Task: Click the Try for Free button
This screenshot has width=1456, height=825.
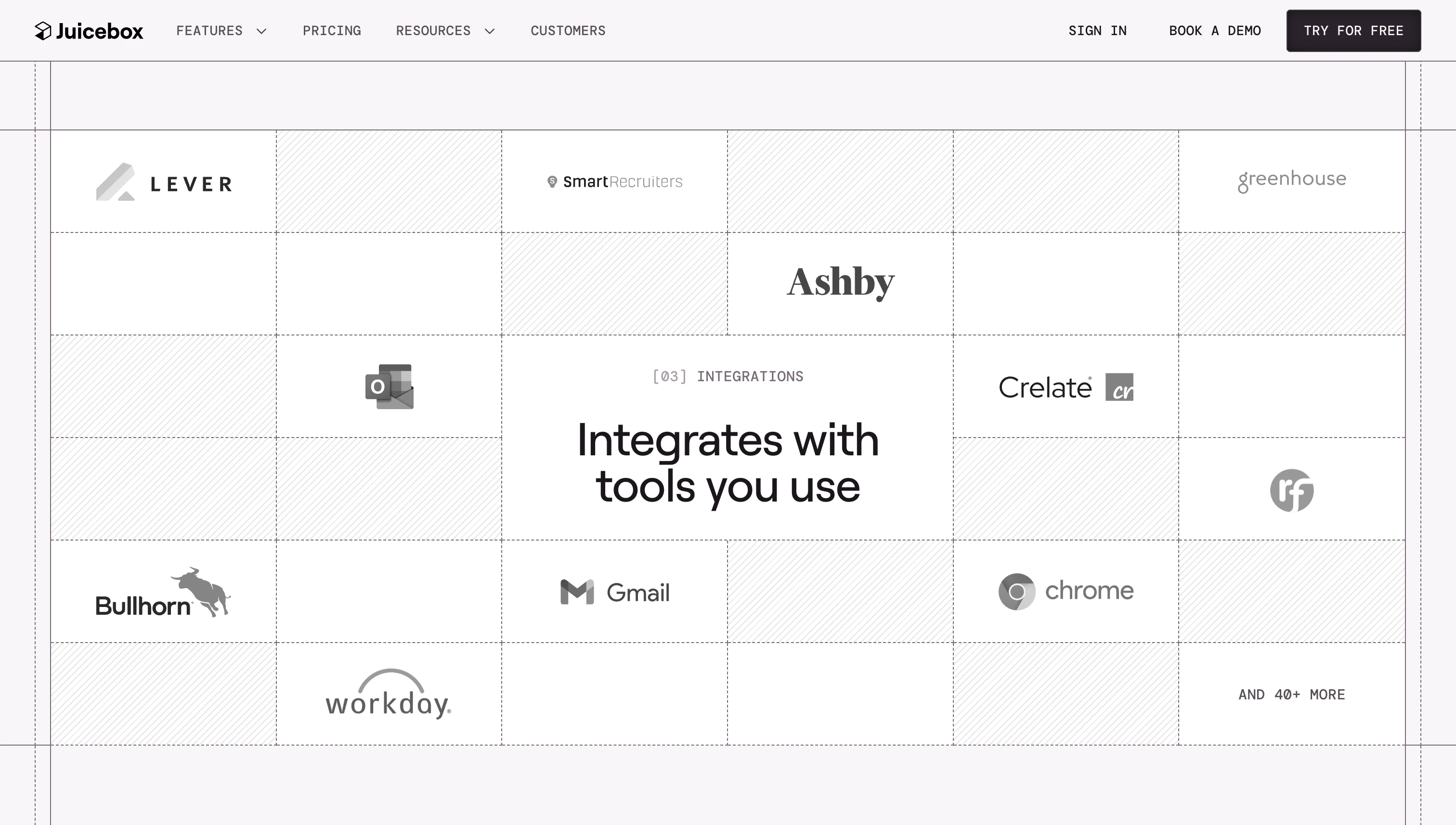Action: point(1353,31)
